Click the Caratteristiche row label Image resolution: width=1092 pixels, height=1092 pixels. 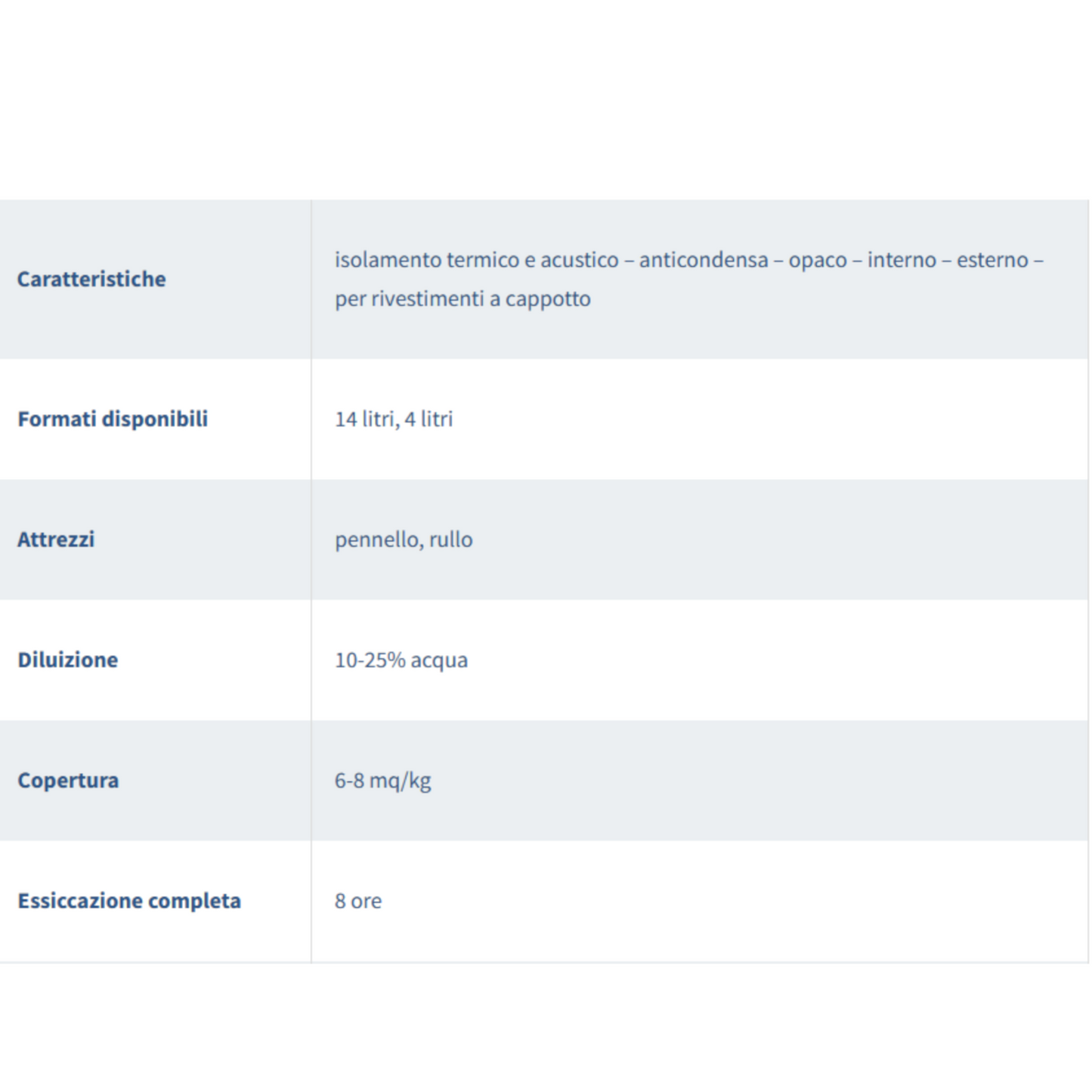[91, 279]
